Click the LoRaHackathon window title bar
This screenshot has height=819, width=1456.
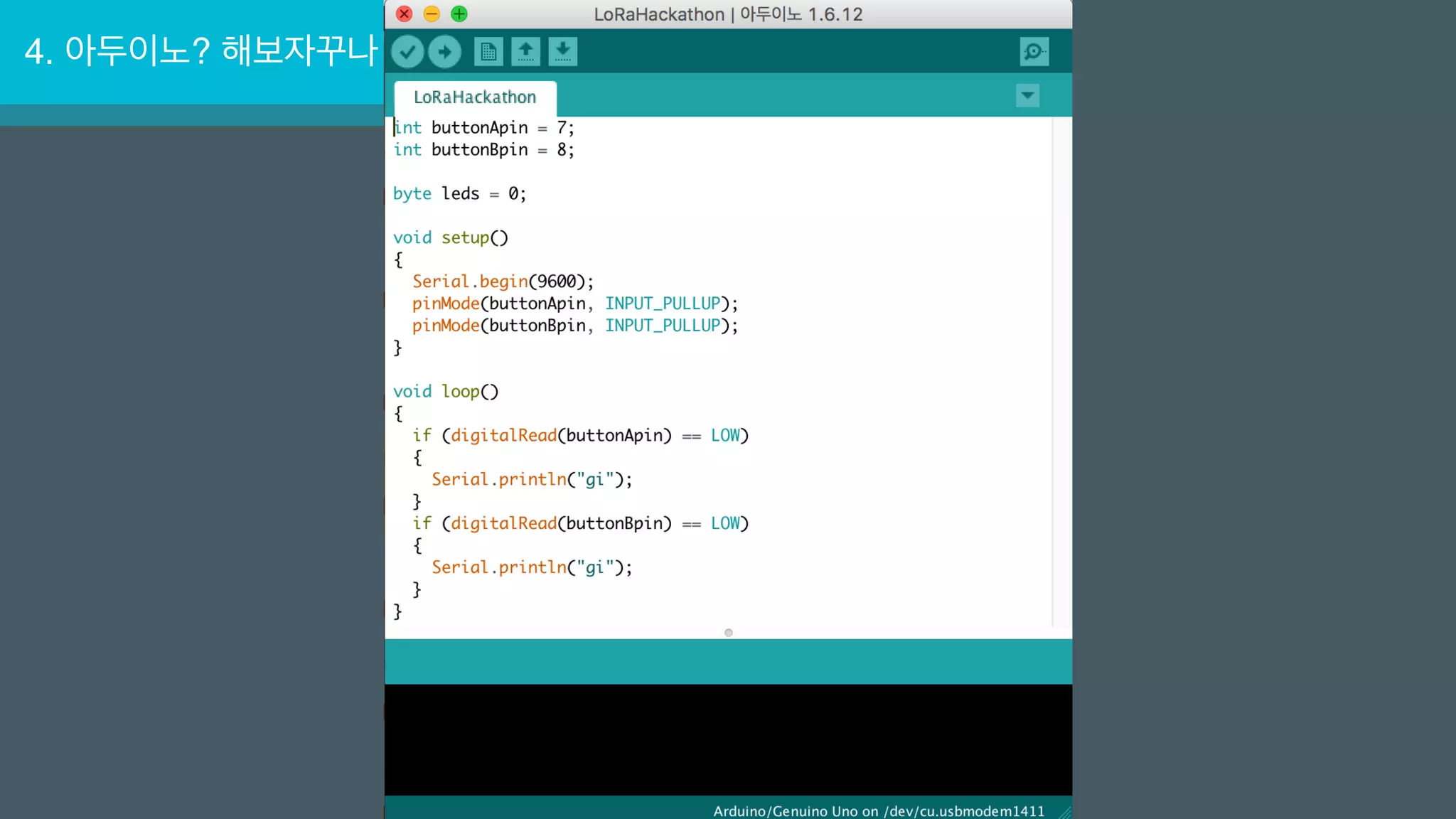pyautogui.click(x=728, y=14)
